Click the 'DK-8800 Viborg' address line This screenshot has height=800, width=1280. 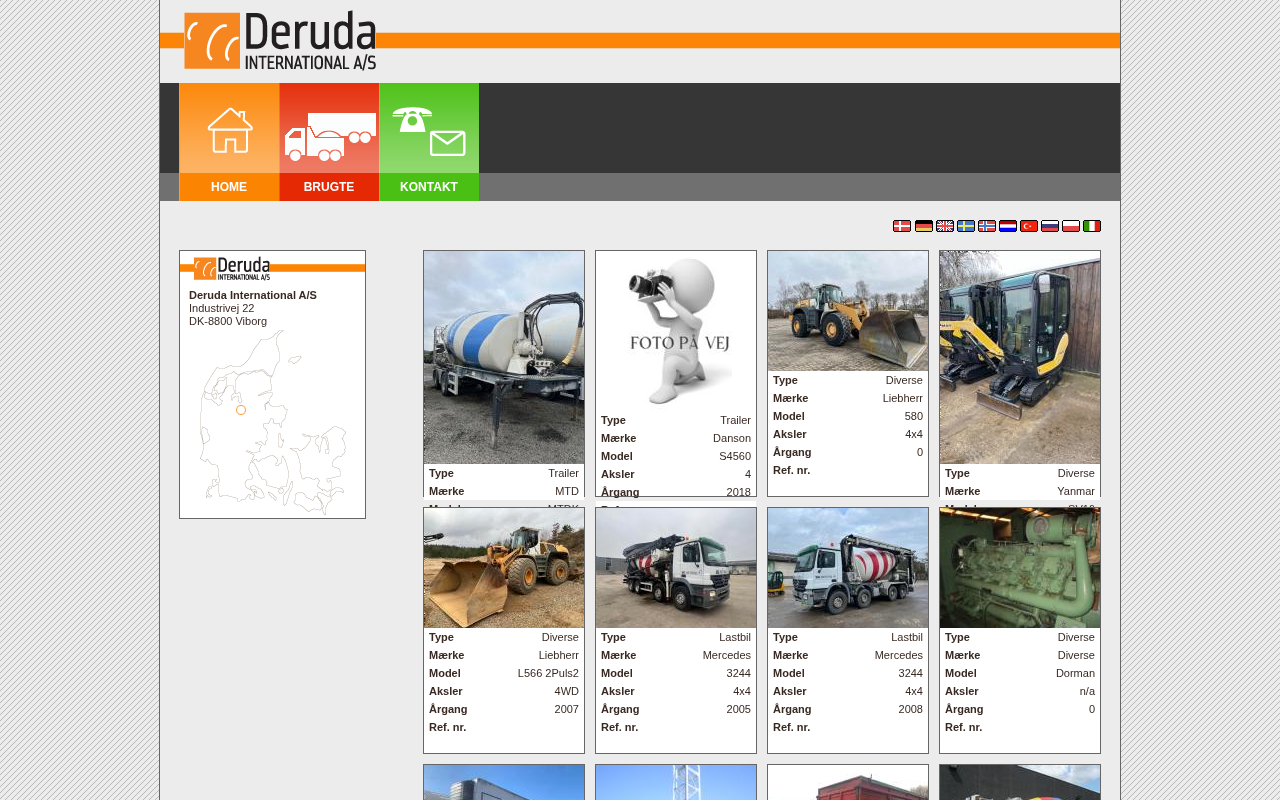pyautogui.click(x=228, y=321)
